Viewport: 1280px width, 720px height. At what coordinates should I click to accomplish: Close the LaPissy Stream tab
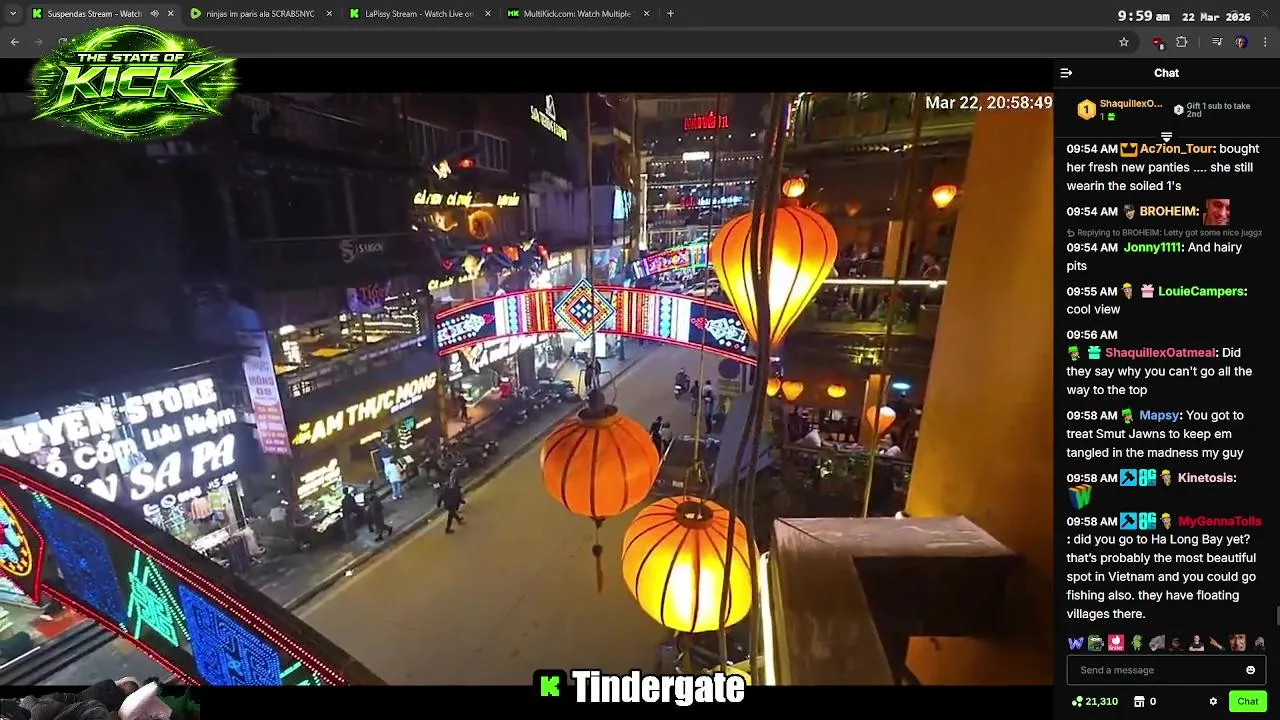[x=488, y=14]
